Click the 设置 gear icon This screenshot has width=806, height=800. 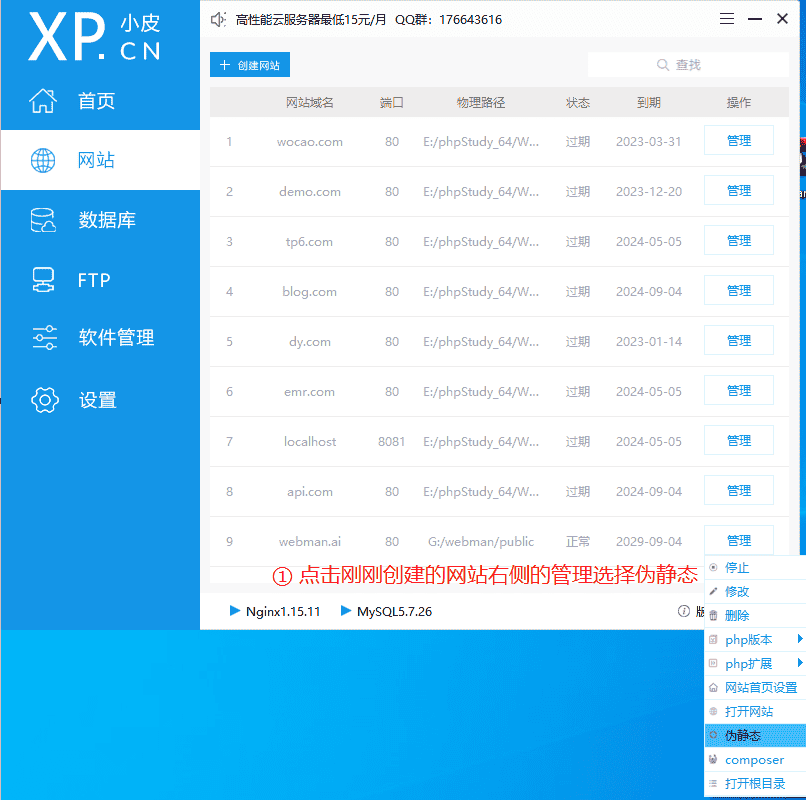pos(44,399)
